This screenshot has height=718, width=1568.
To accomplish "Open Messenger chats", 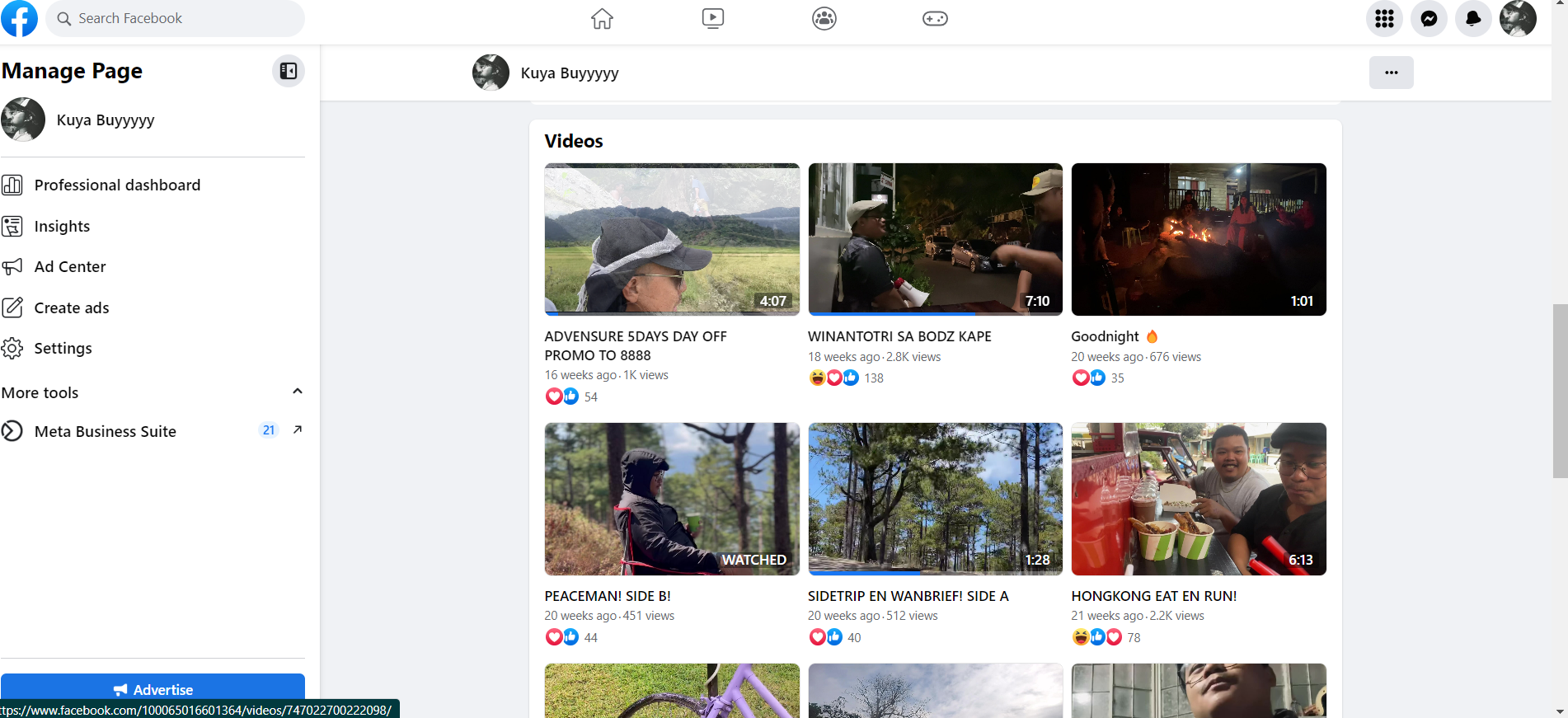I will 1429,18.
